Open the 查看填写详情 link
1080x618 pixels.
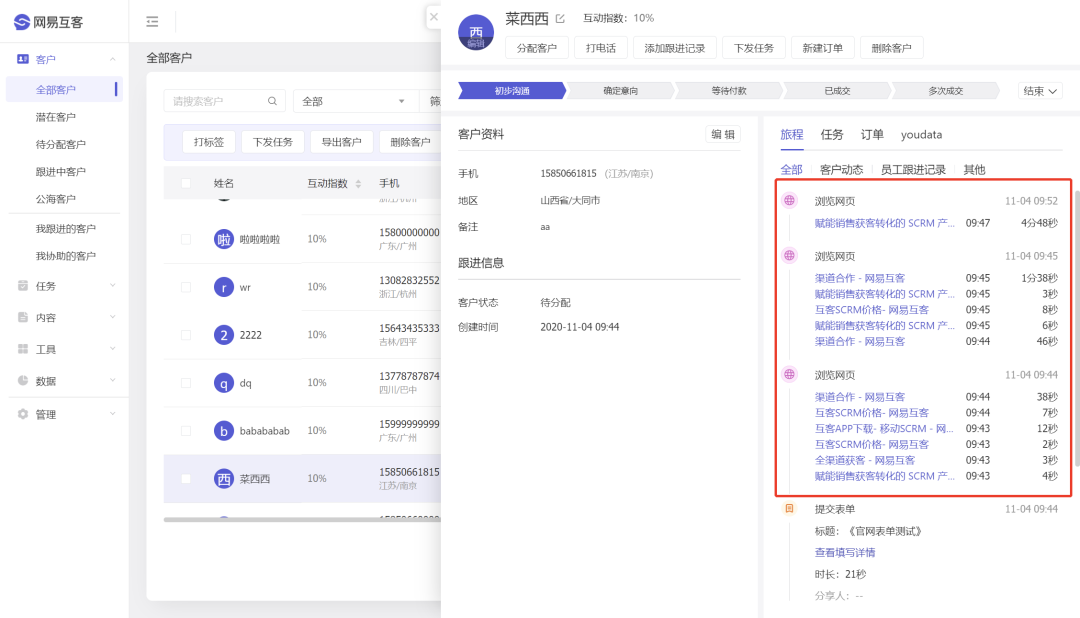tap(844, 553)
